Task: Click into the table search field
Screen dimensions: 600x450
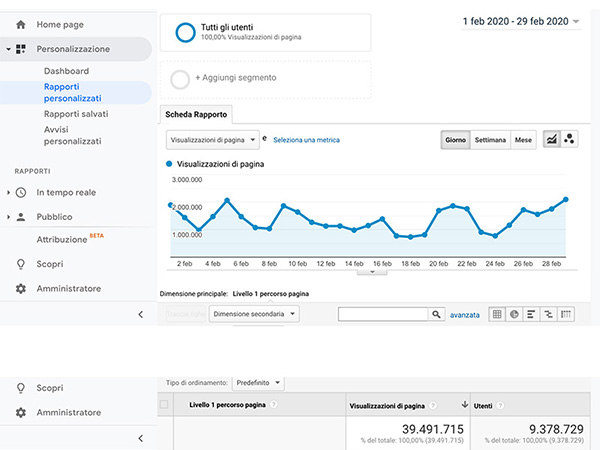Action: point(383,314)
